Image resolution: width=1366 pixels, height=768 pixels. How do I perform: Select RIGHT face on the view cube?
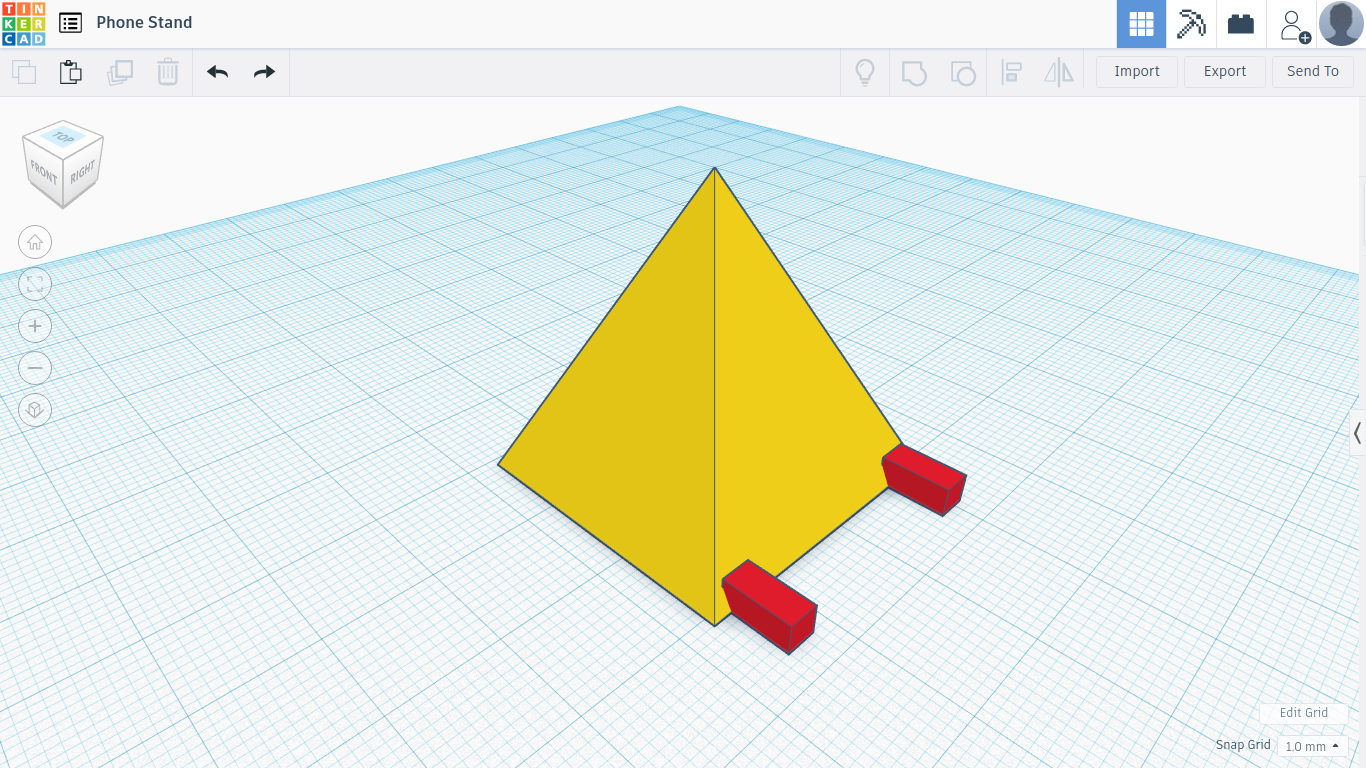[83, 171]
